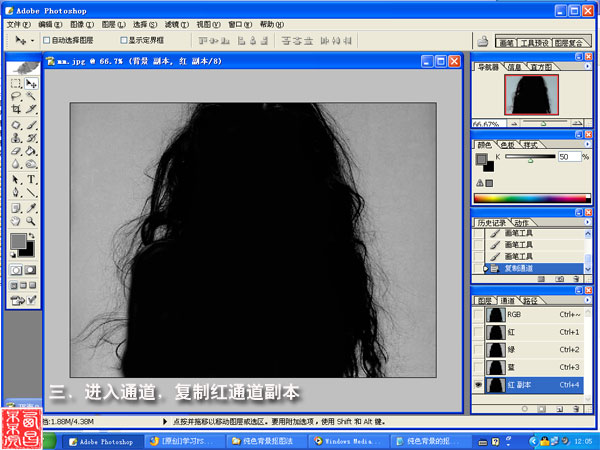Select the Blur tool
This screenshot has width=600, height=450.
(16, 164)
